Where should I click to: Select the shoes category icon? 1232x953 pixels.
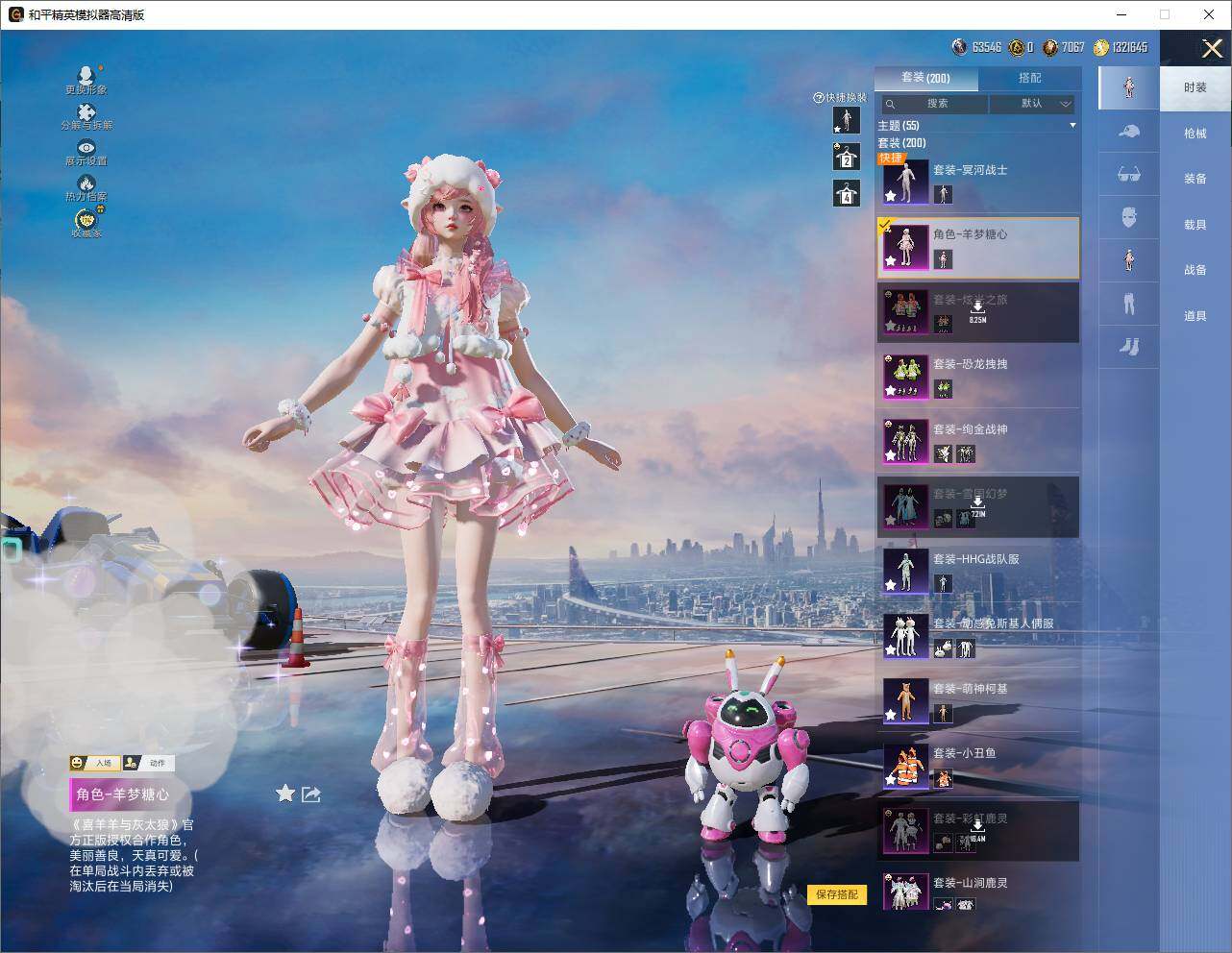[x=1129, y=347]
